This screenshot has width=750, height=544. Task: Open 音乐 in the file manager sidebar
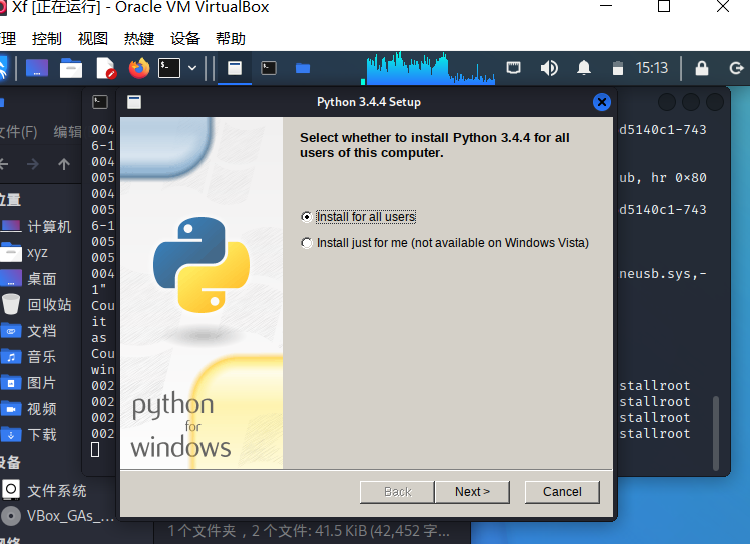pyautogui.click(x=40, y=356)
